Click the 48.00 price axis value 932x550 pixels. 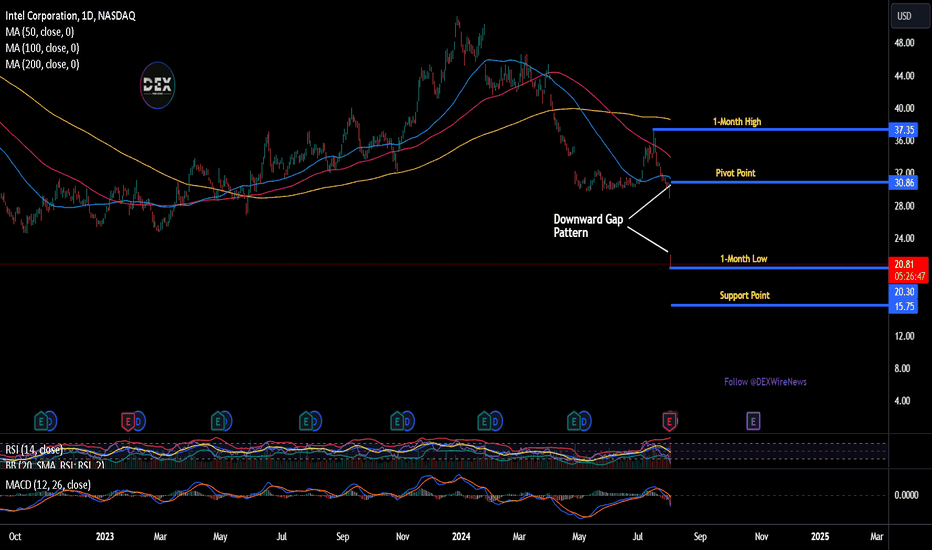tap(904, 43)
